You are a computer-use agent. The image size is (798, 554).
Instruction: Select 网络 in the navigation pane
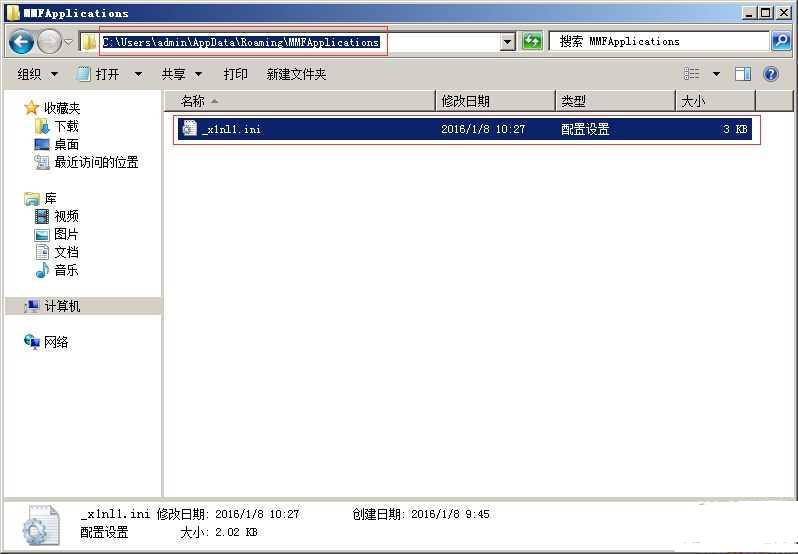(56, 342)
